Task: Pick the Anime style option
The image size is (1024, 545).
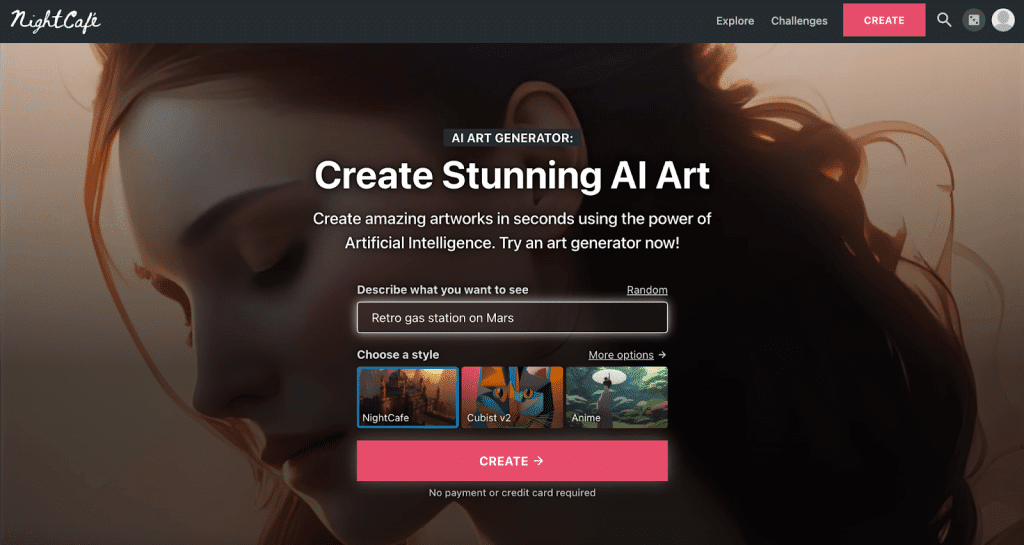Action: (617, 397)
